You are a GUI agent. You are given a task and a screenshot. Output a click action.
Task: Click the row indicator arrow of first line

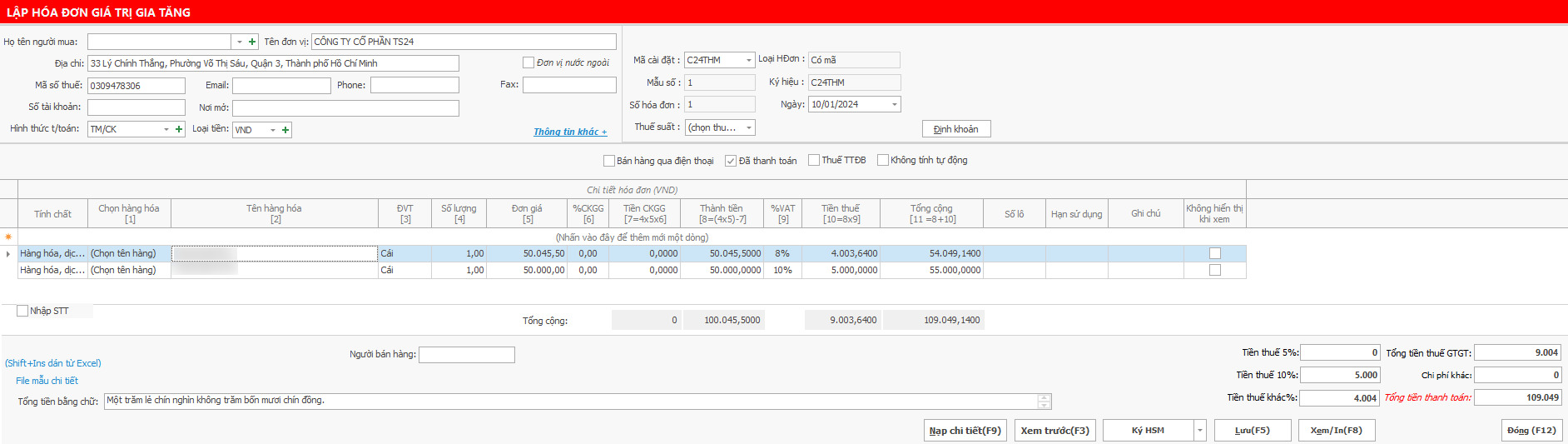(8, 253)
